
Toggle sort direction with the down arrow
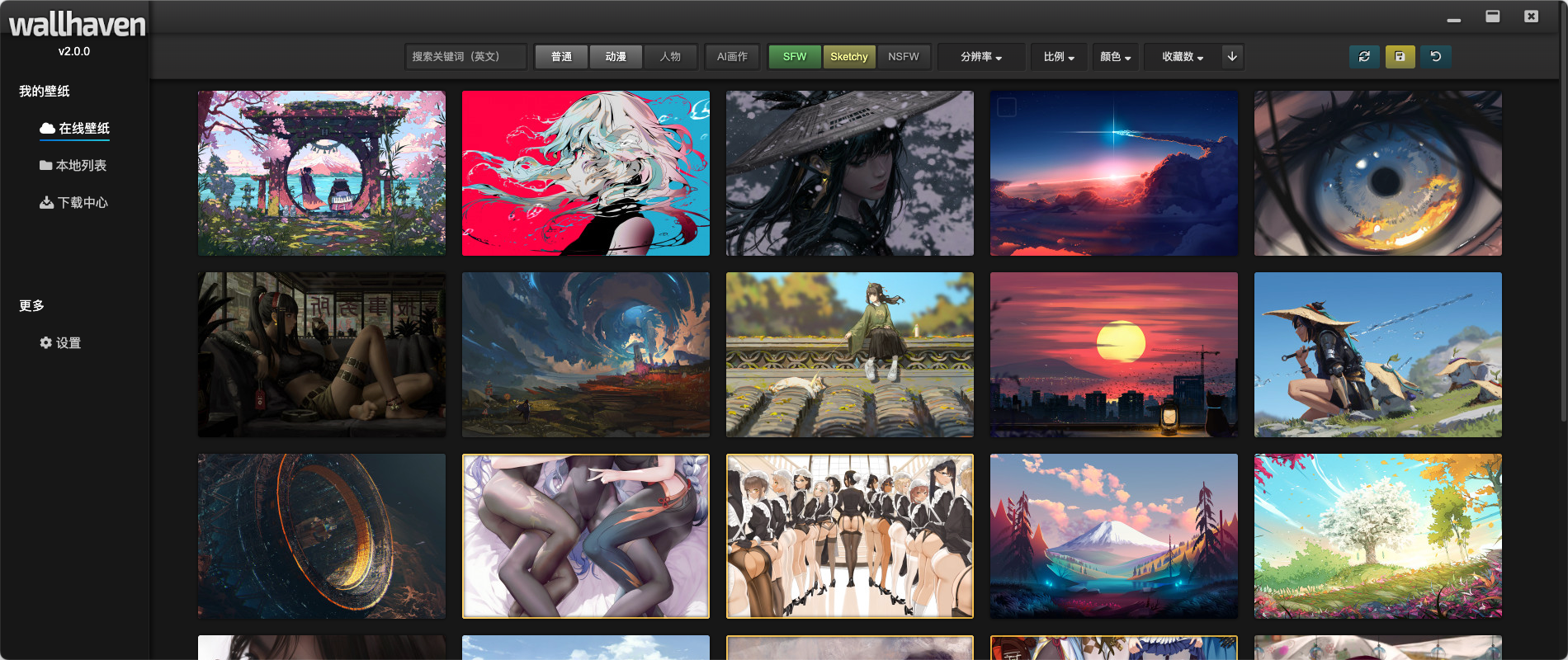pyautogui.click(x=1232, y=56)
